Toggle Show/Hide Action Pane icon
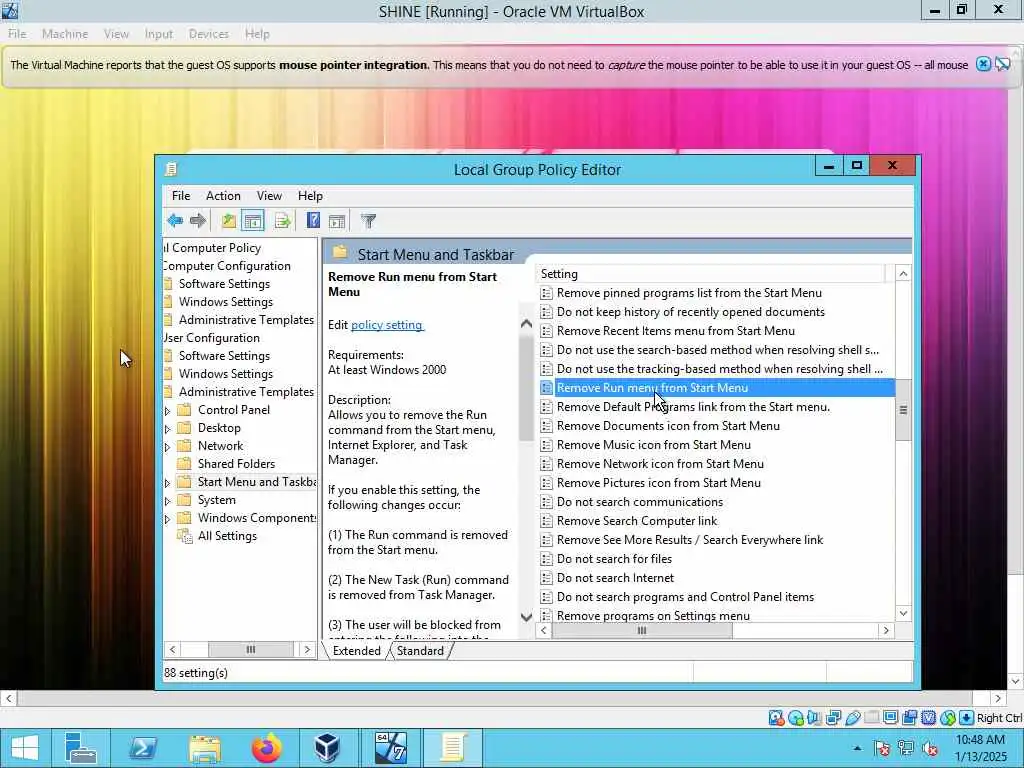Image resolution: width=1024 pixels, height=768 pixels. pyautogui.click(x=337, y=221)
